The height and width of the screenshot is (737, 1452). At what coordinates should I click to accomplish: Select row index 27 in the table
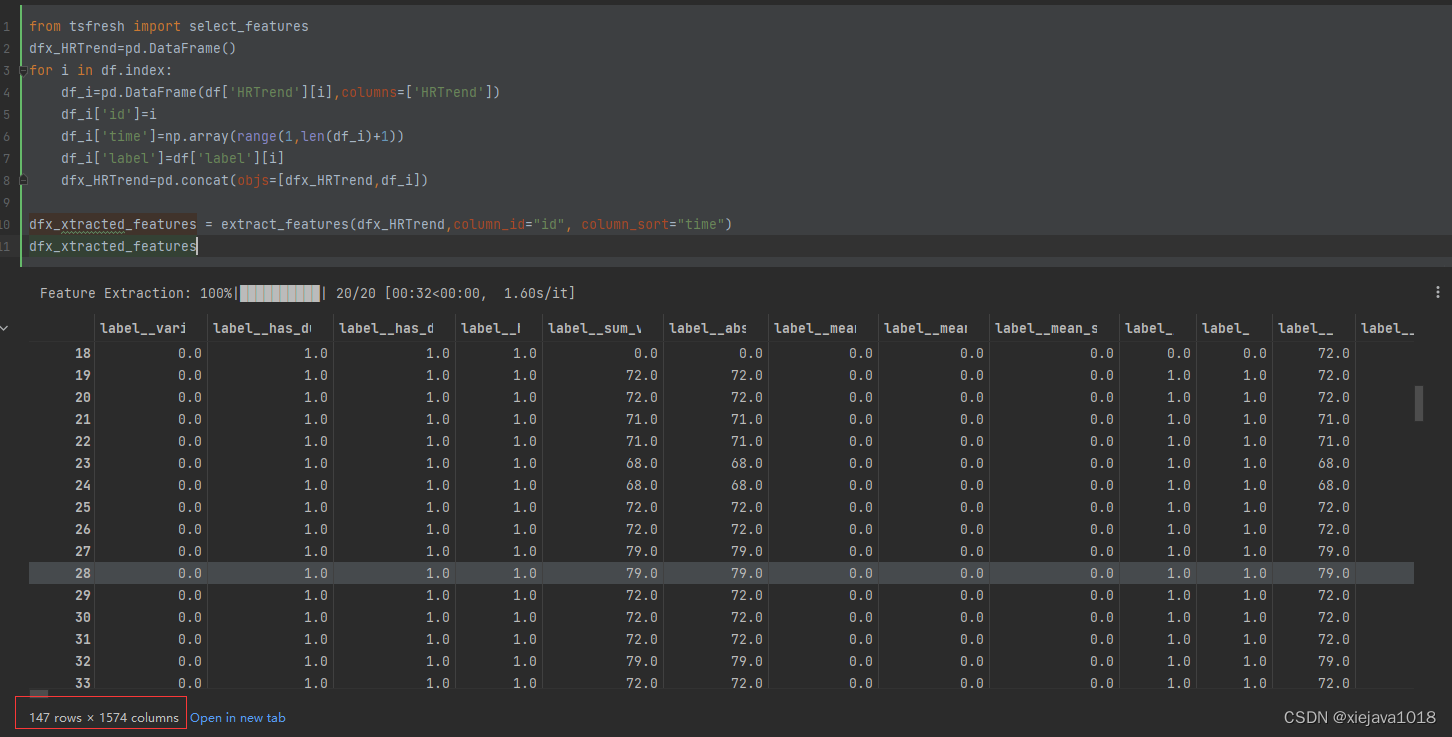(83, 551)
